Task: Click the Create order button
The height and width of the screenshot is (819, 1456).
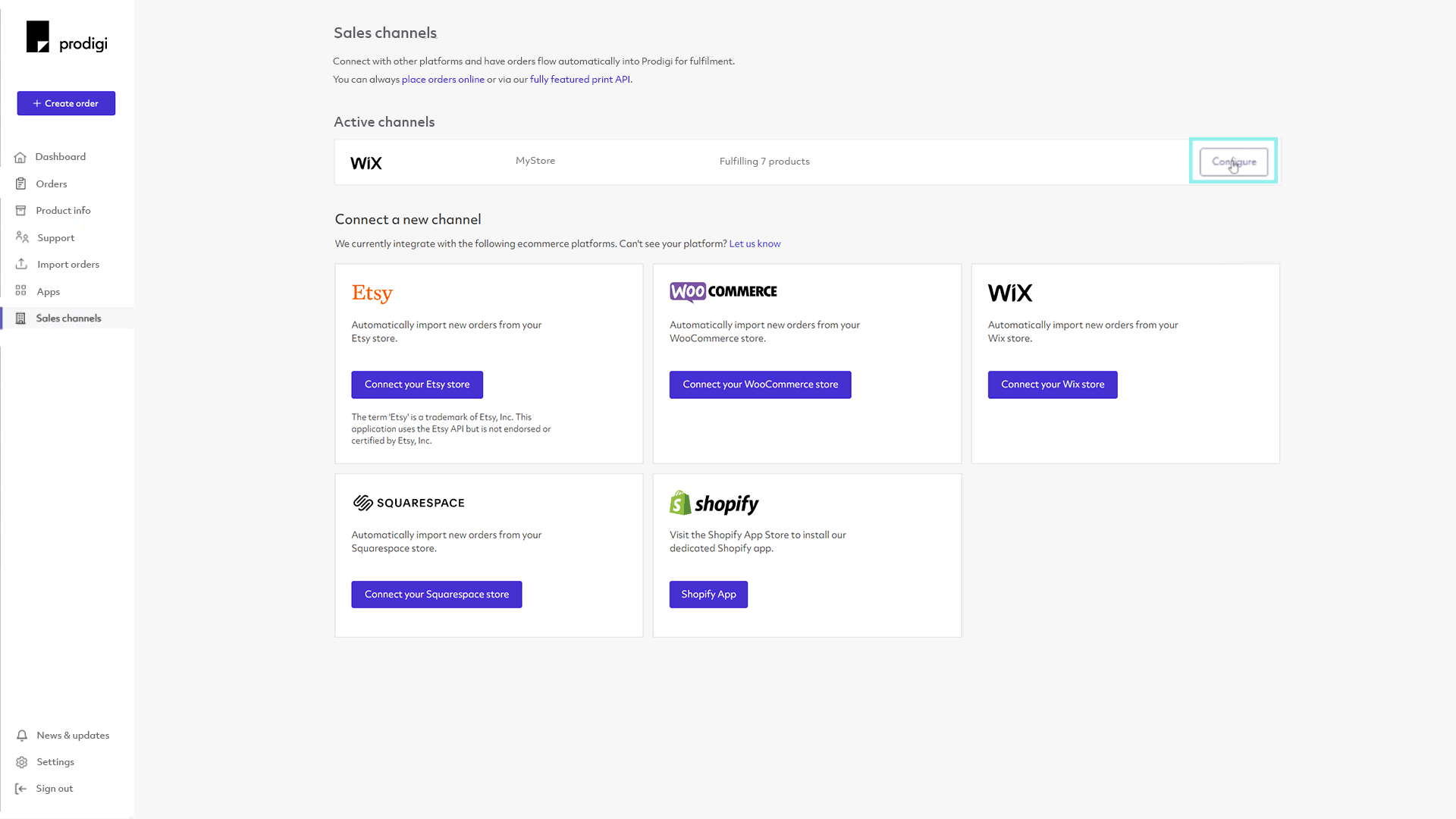Action: [65, 103]
